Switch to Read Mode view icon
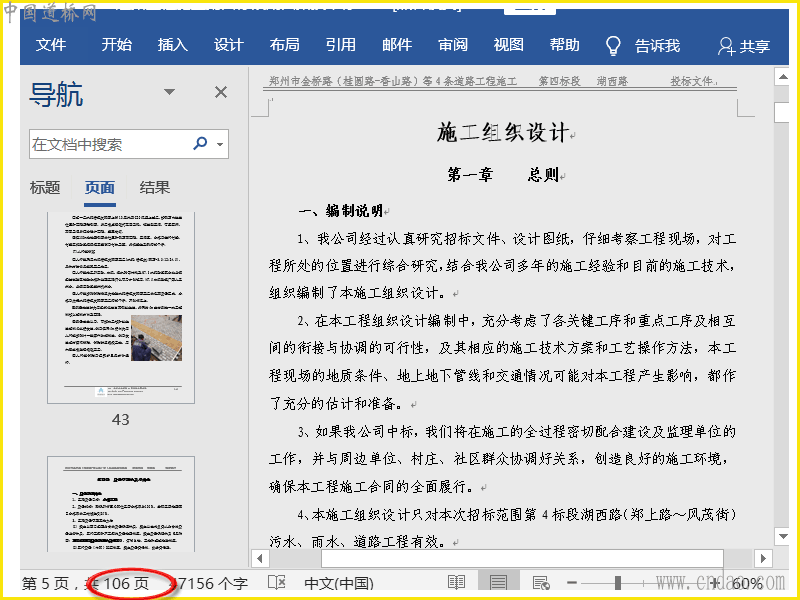Viewport: 800px width, 600px height. tap(456, 583)
